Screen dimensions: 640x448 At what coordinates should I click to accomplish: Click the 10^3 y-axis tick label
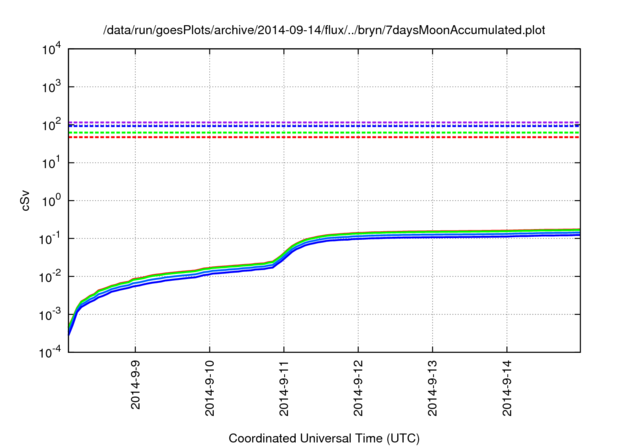[52, 87]
